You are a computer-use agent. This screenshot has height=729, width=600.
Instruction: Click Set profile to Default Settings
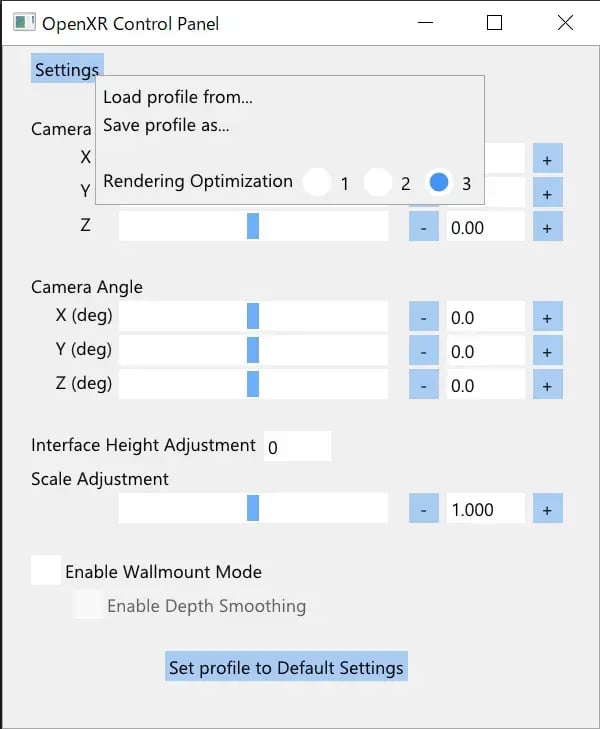tap(286, 667)
